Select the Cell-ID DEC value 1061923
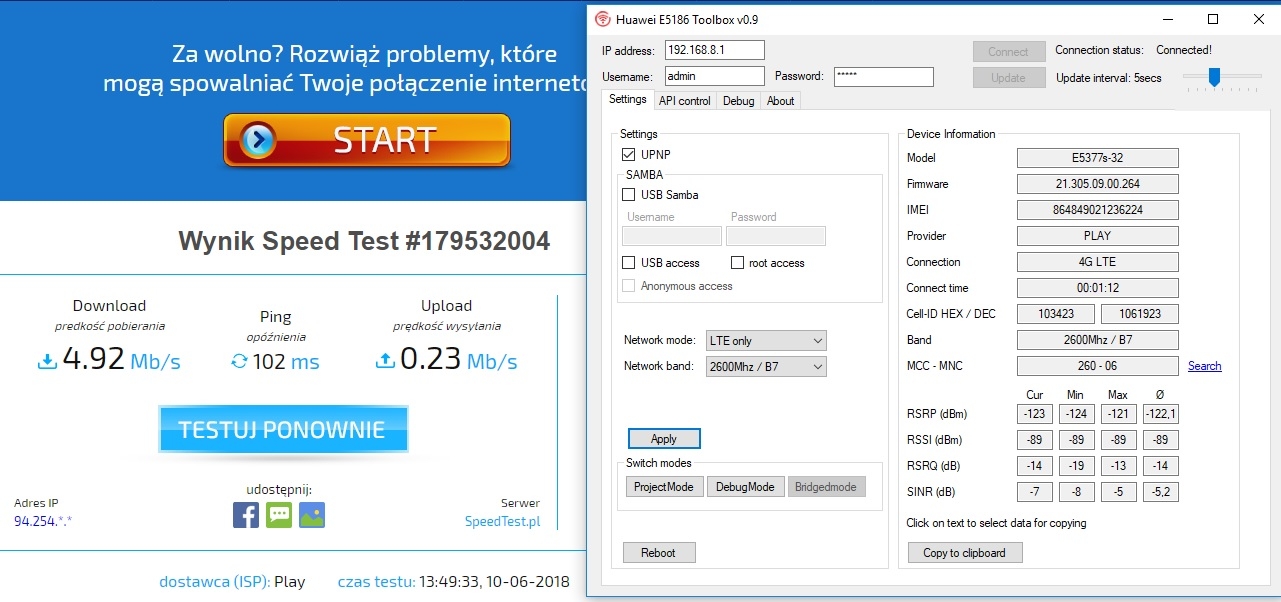Screen dimensions: 1281x602 click(x=1140, y=314)
